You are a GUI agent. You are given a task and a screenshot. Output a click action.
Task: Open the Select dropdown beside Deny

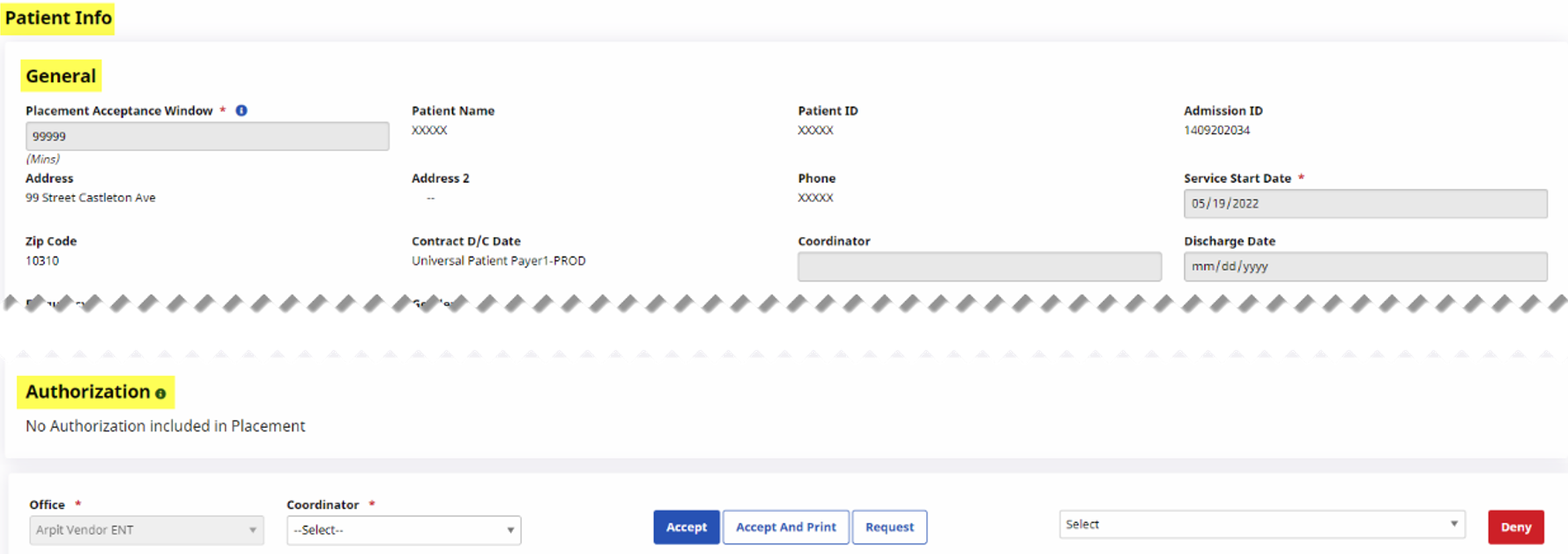(1261, 525)
